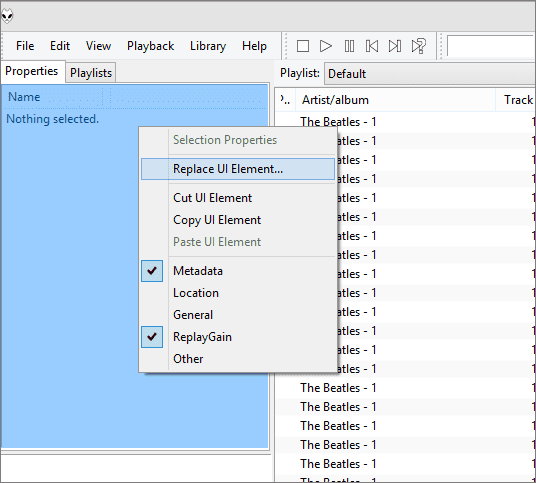Open the Help menu
Screen dimensions: 536x483
coord(254,46)
